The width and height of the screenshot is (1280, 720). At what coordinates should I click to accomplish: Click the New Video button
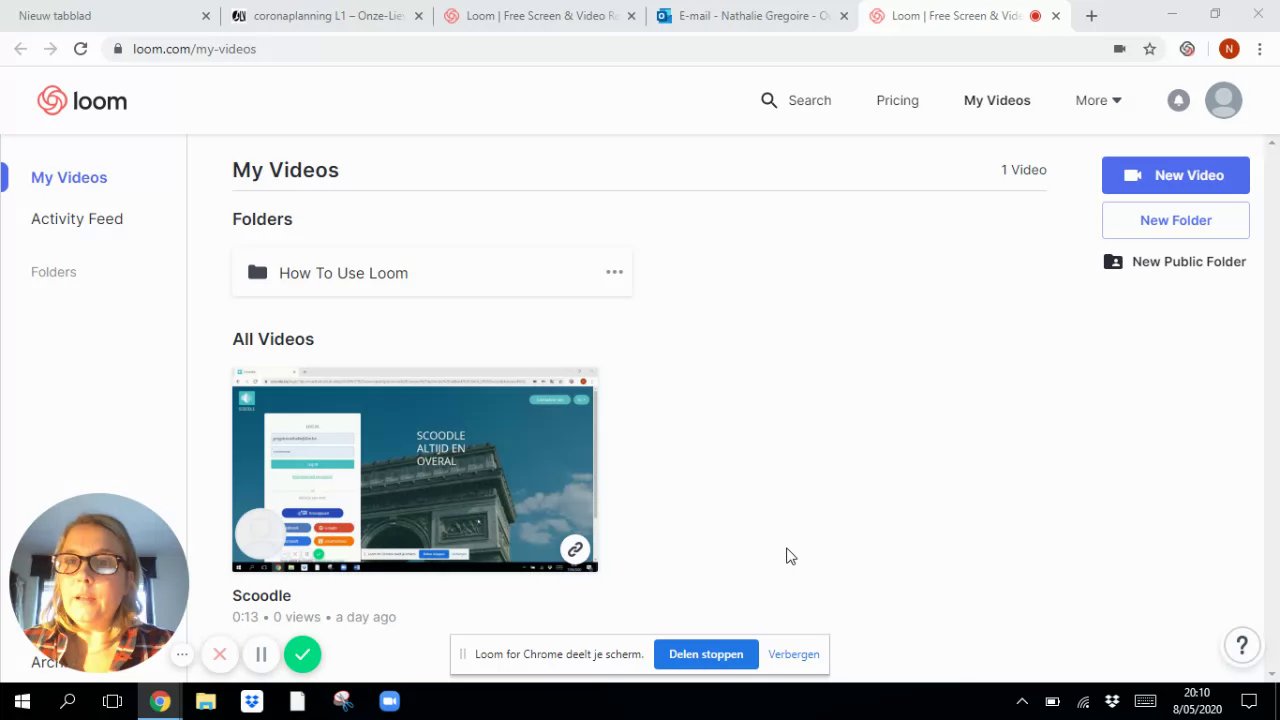point(1176,175)
